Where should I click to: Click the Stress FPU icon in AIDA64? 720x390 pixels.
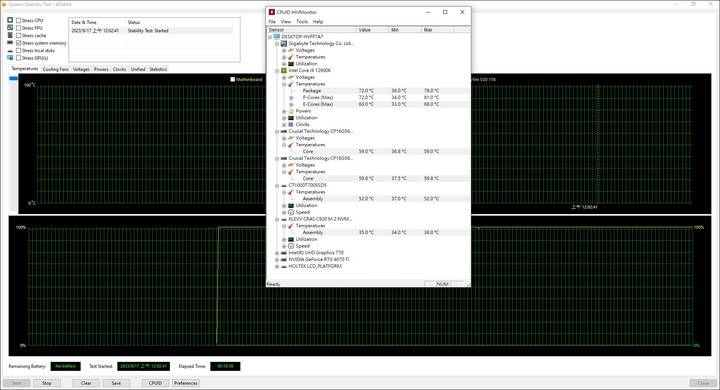coord(10,28)
